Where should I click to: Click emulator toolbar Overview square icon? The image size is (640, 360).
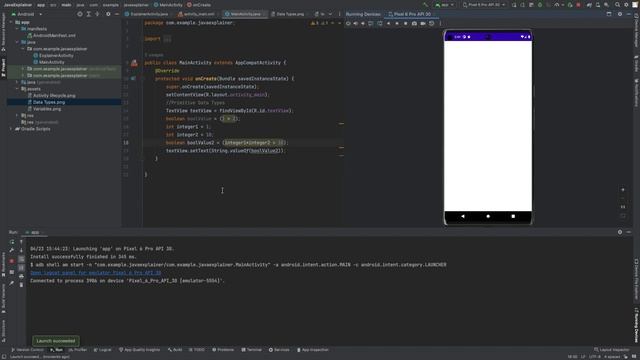coord(405,24)
